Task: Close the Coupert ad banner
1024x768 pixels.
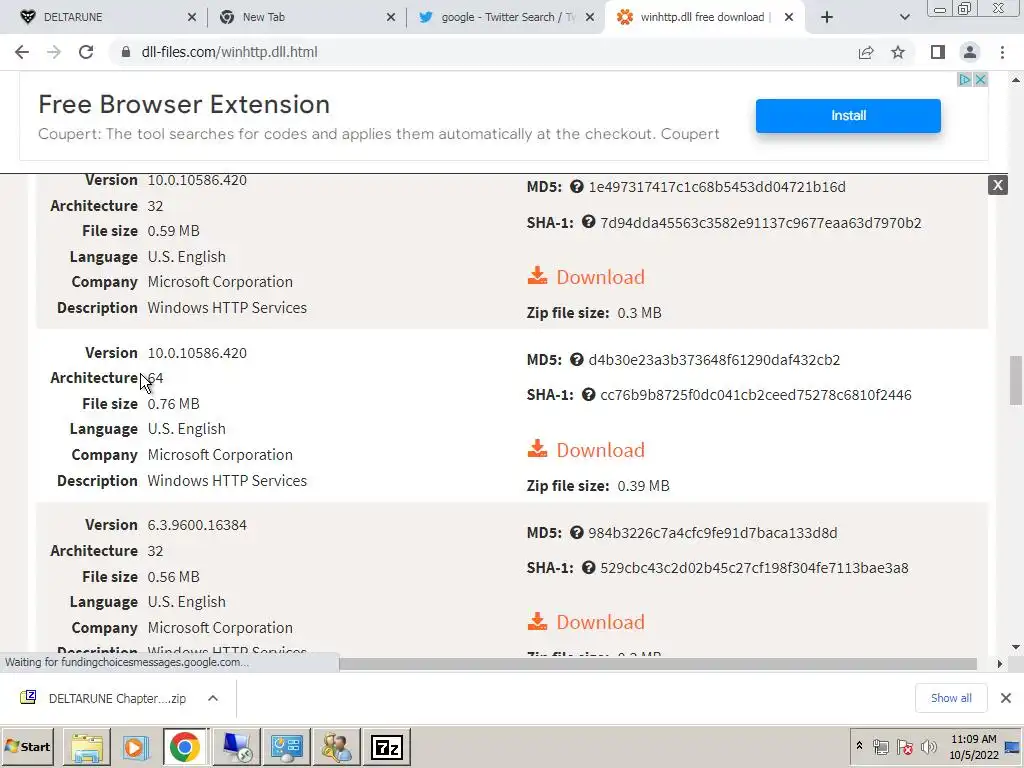Action: [x=980, y=80]
